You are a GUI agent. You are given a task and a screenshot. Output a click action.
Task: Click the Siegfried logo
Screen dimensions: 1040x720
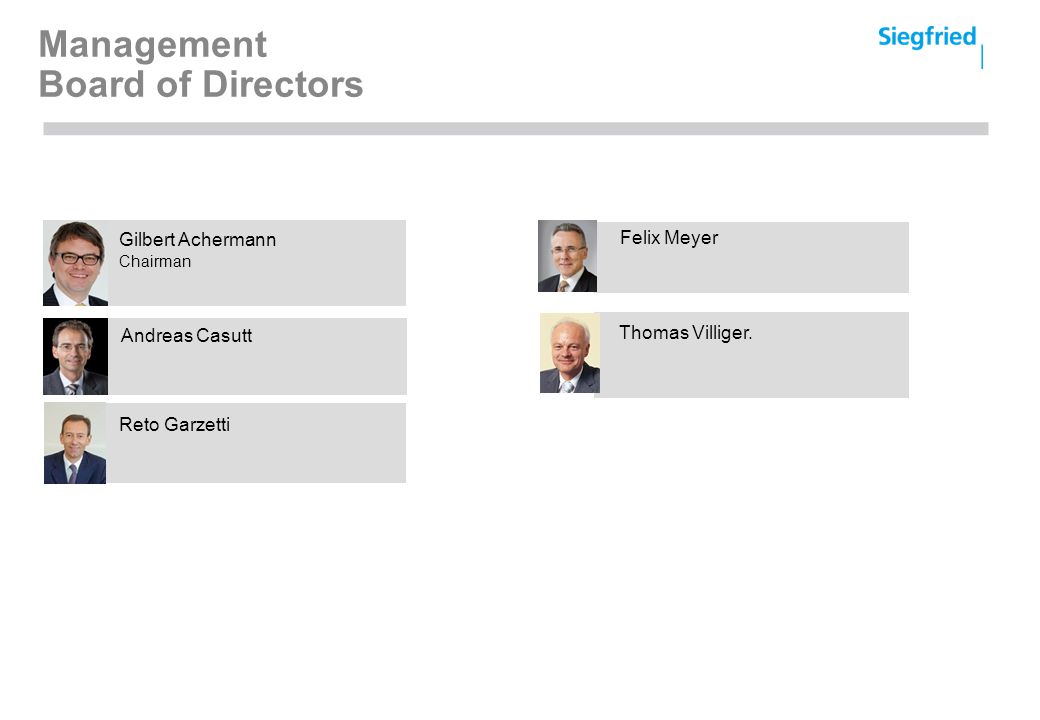coord(927,36)
